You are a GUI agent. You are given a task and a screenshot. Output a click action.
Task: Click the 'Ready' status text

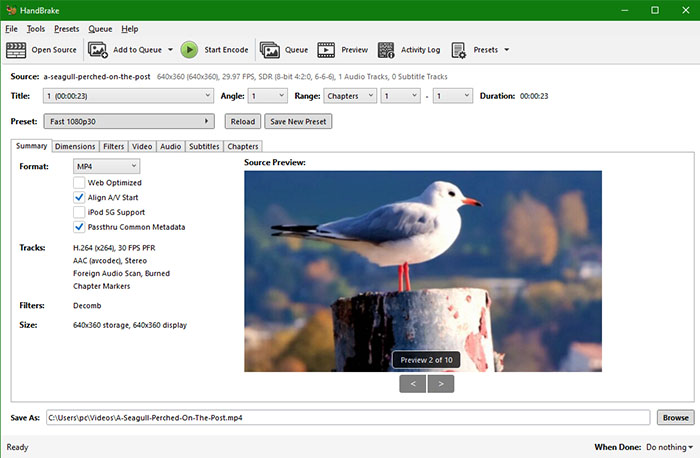click(x=17, y=447)
